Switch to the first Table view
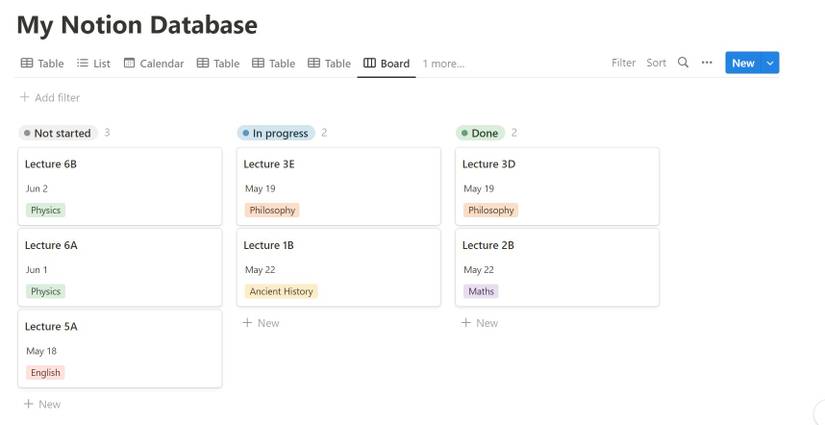This screenshot has width=825, height=425. point(42,63)
